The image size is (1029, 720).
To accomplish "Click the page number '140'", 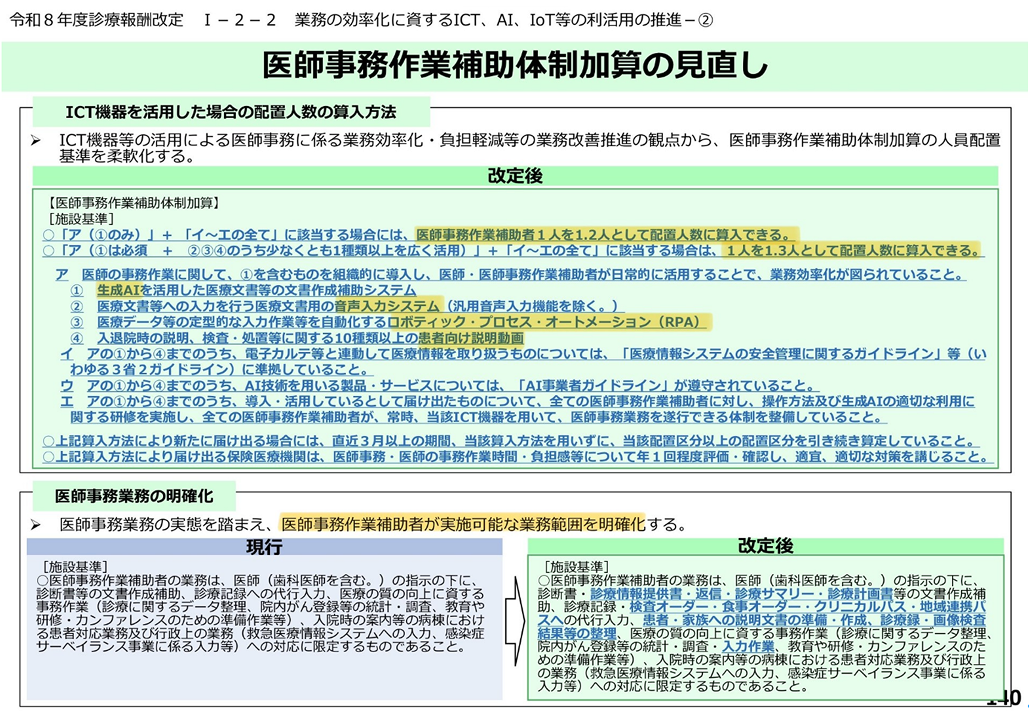I will click(x=1004, y=698).
